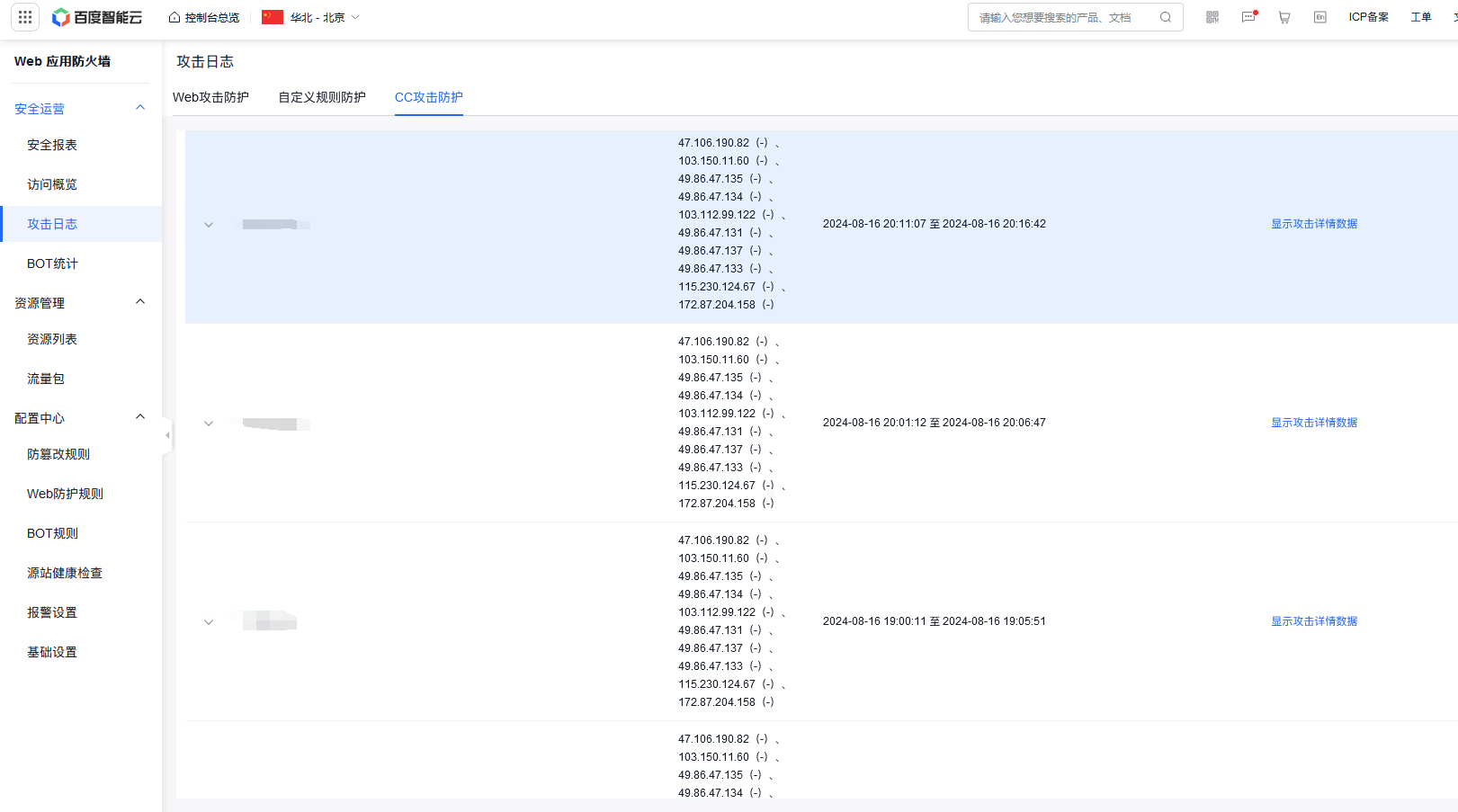This screenshot has height=812, width=1458.
Task: Open 基础设置 in the sidebar
Action: click(x=52, y=652)
